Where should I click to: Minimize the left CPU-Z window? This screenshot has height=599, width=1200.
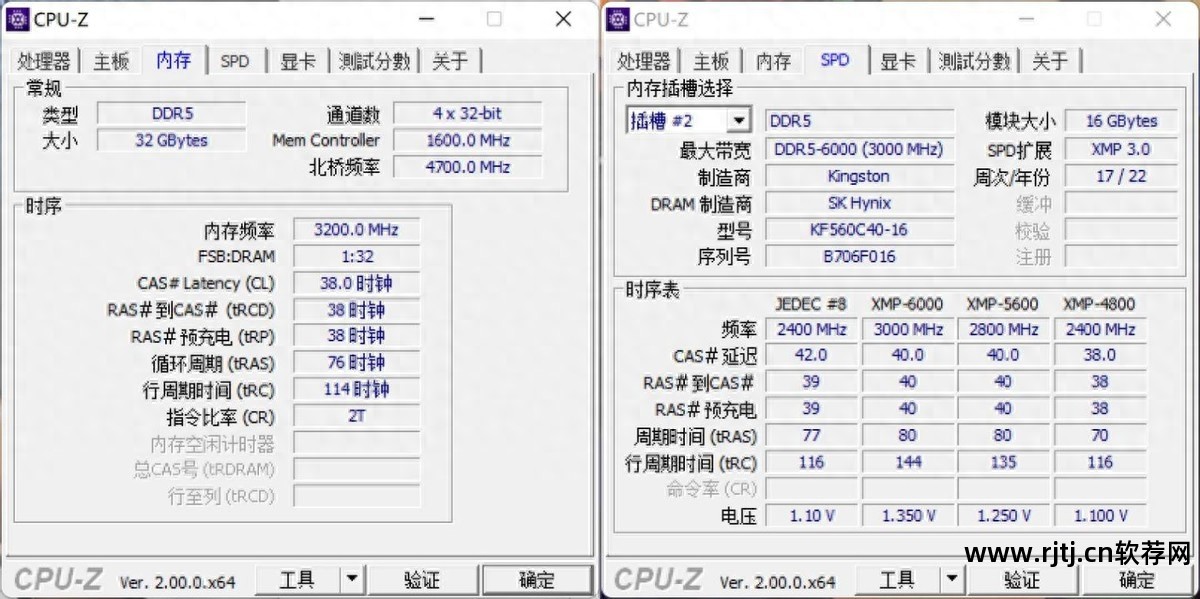[426, 19]
